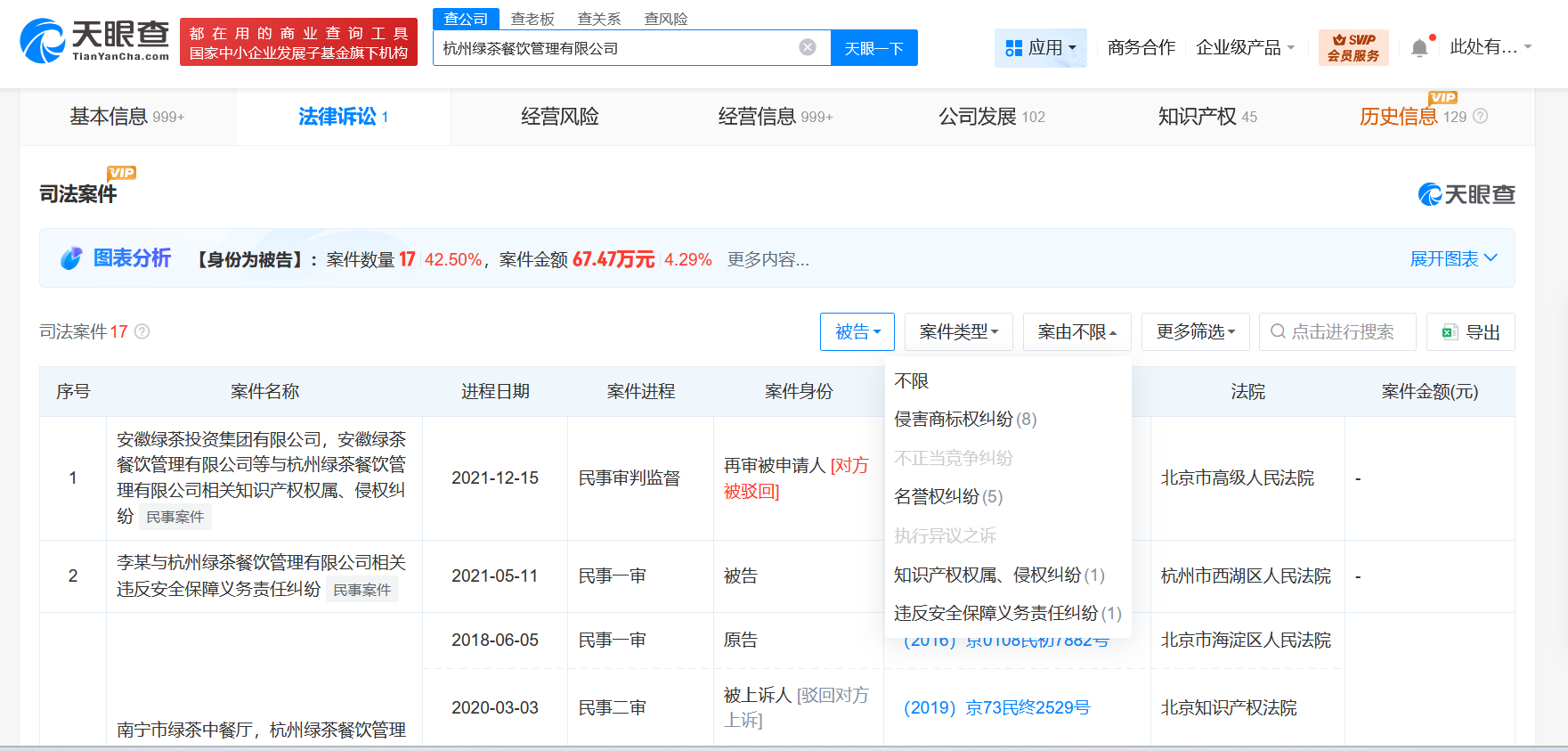The image size is (1568, 751).
Task: Open the notification bell
Action: [x=1419, y=48]
